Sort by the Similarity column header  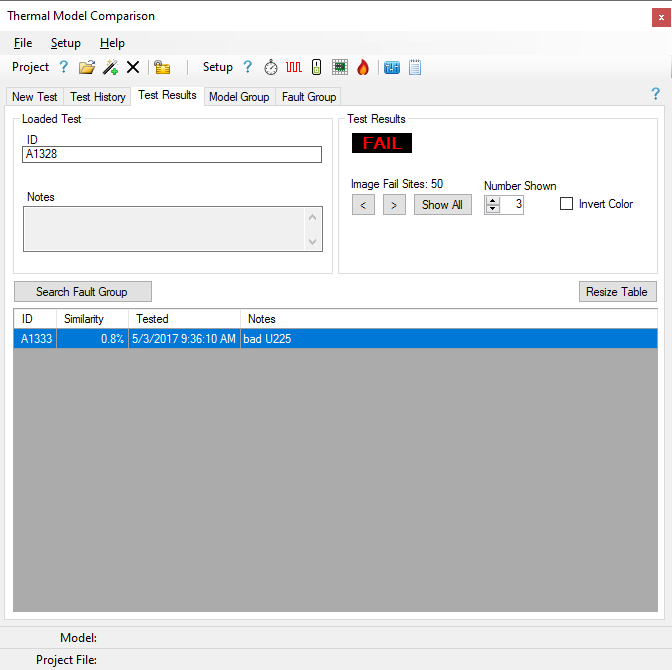tap(93, 319)
